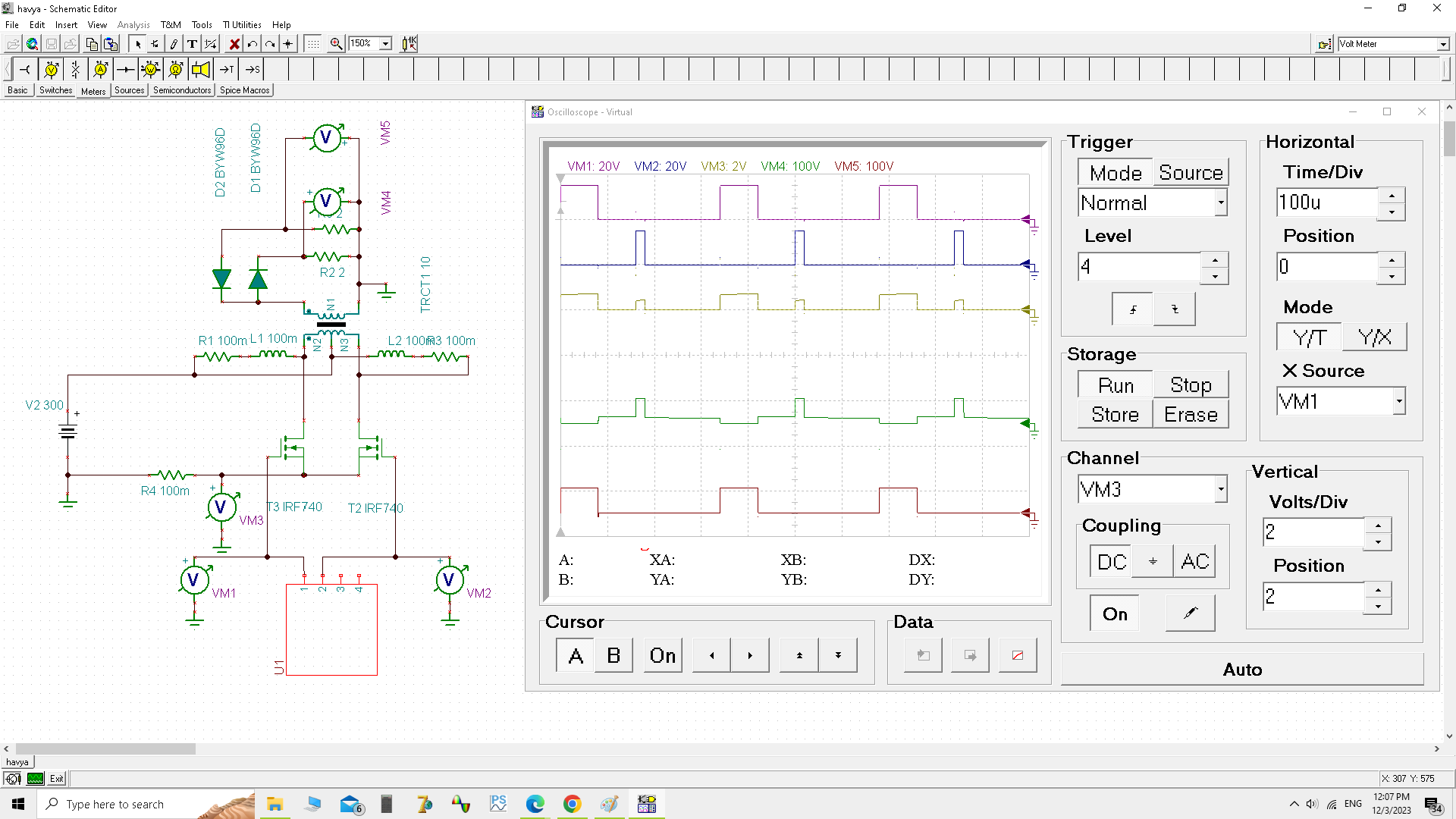Select the wire drawing pencil tool
The width and height of the screenshot is (1456, 819).
174,44
